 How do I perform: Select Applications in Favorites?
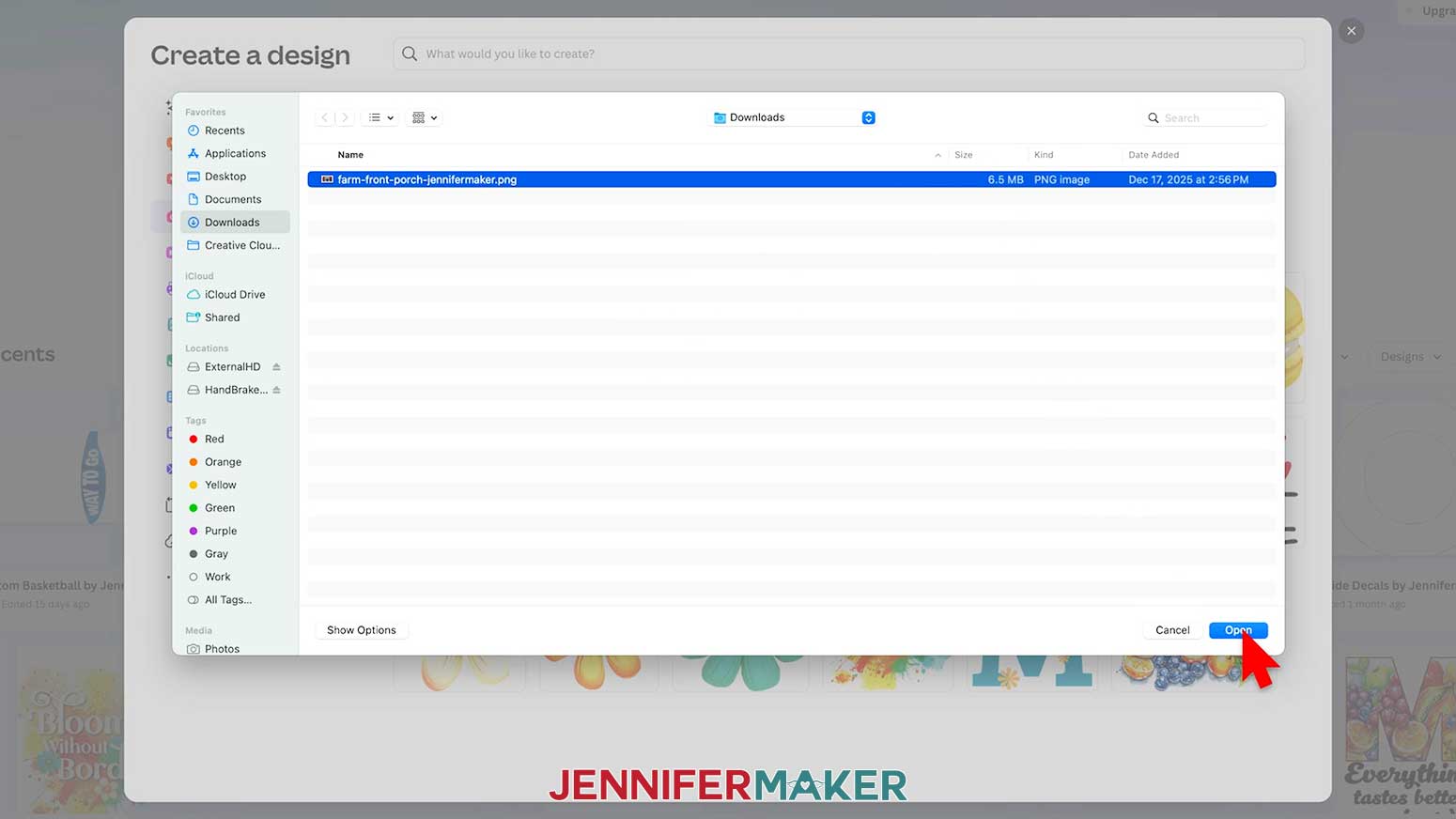coord(235,153)
